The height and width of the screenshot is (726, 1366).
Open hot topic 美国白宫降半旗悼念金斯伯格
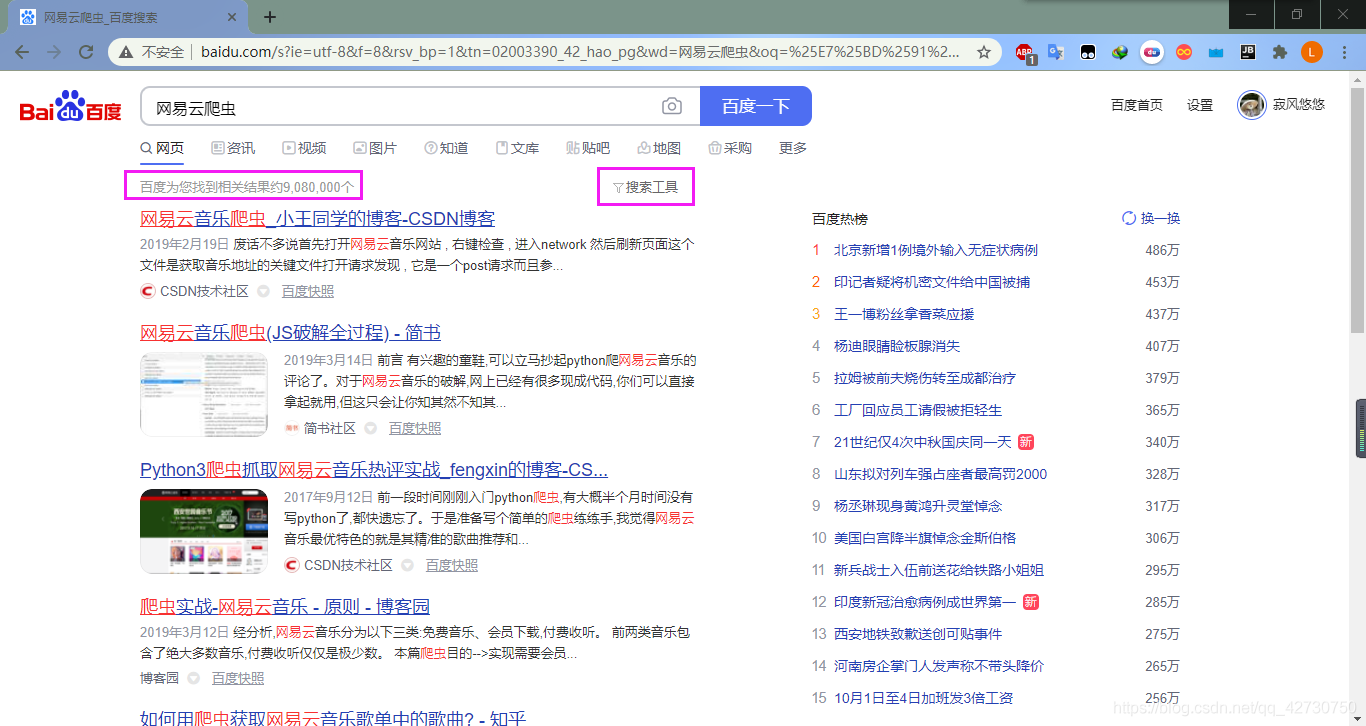pyautogui.click(x=925, y=538)
